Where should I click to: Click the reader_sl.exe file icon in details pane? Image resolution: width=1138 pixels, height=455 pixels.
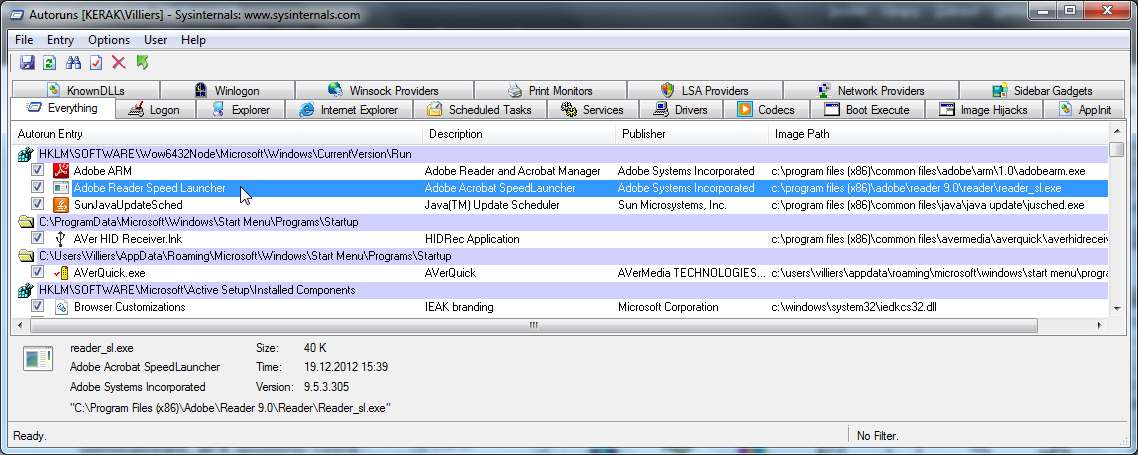[x=38, y=358]
